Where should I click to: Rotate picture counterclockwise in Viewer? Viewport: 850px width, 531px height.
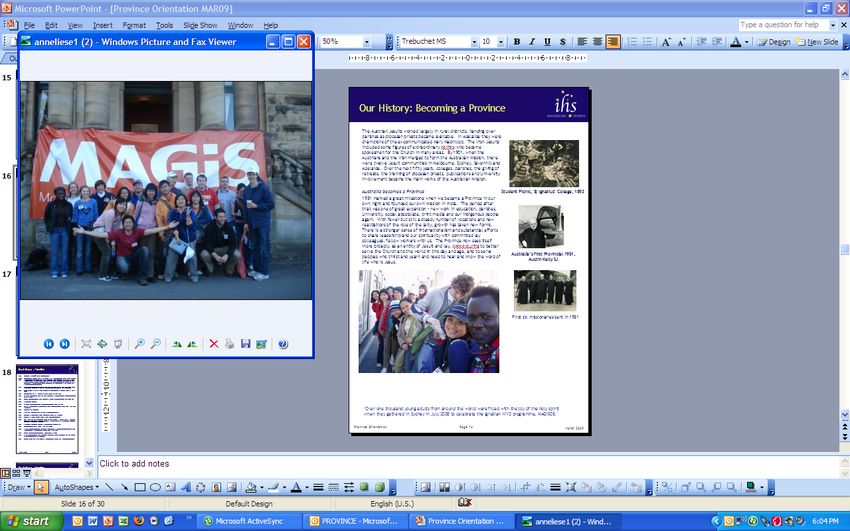pos(192,344)
